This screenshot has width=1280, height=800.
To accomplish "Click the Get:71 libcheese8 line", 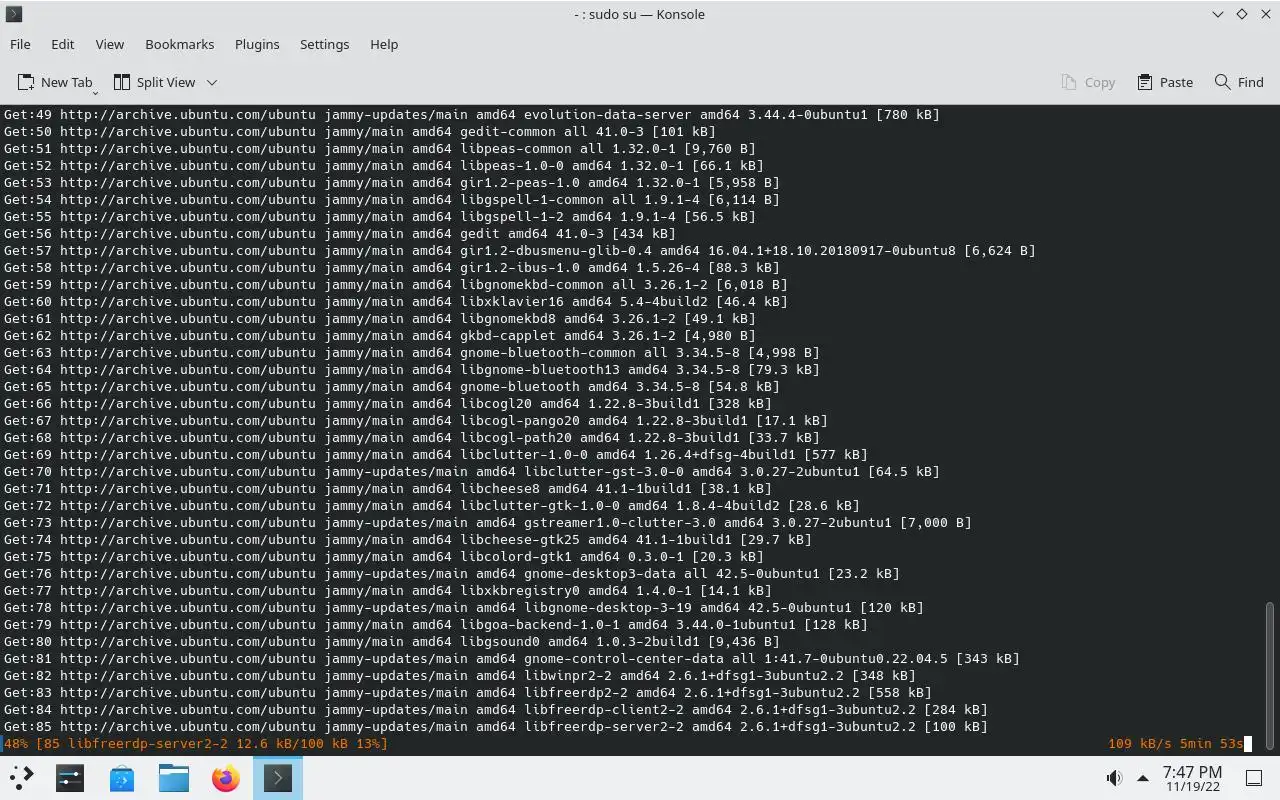I will (x=387, y=489).
